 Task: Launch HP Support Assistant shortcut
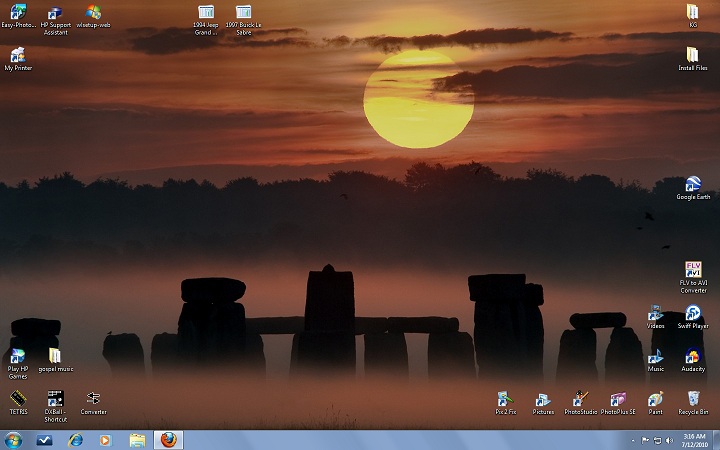pyautogui.click(x=56, y=20)
